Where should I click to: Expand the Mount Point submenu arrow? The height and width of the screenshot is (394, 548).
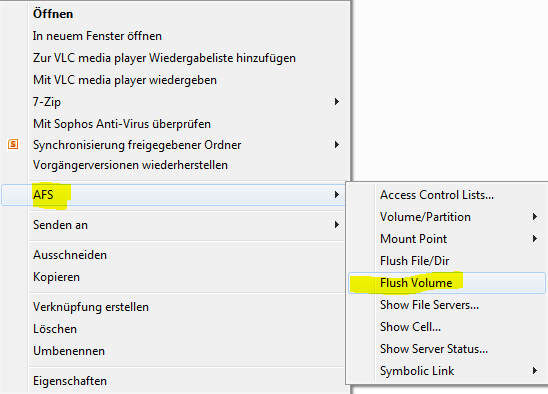(535, 238)
